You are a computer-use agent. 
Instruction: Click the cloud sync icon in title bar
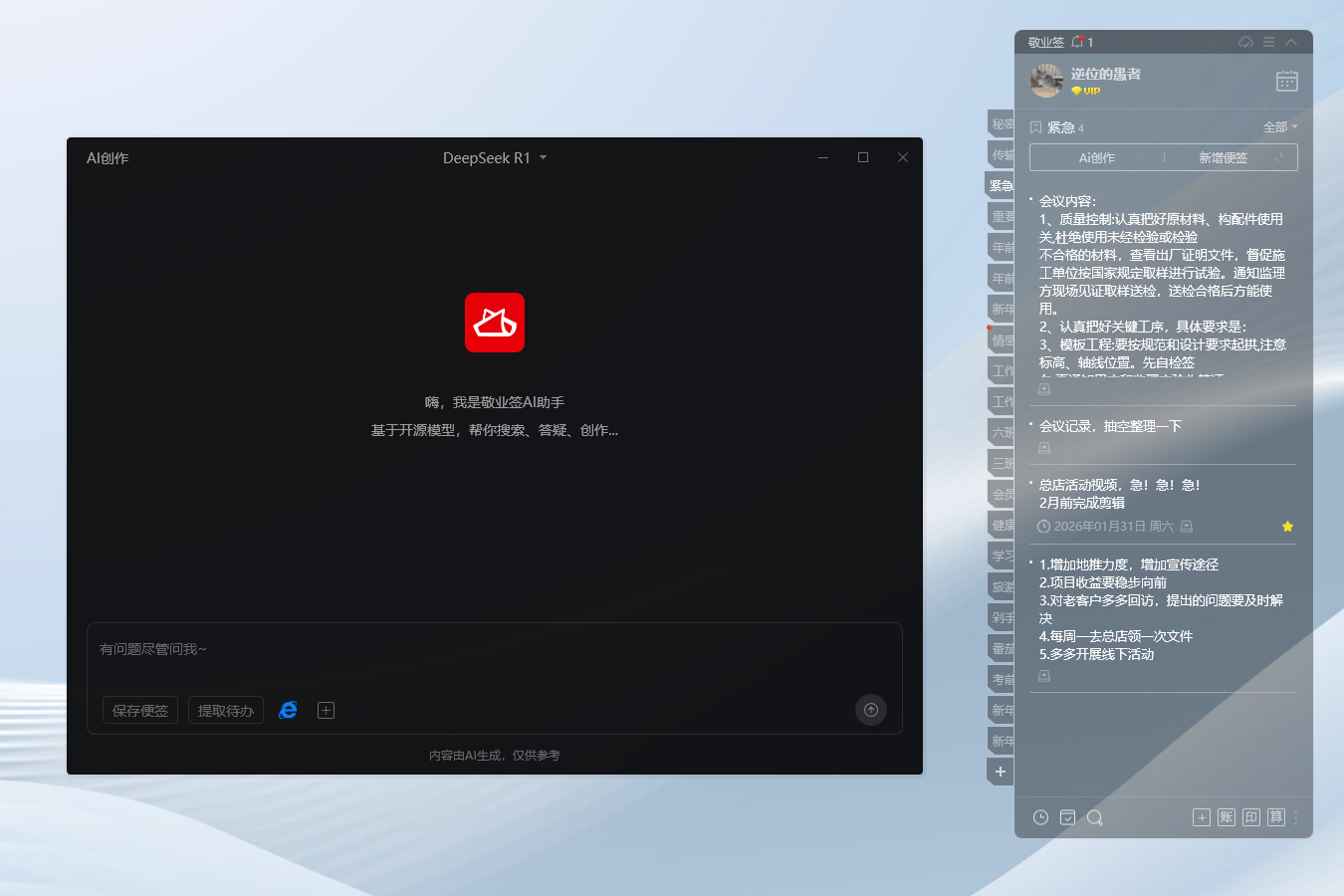click(1244, 42)
